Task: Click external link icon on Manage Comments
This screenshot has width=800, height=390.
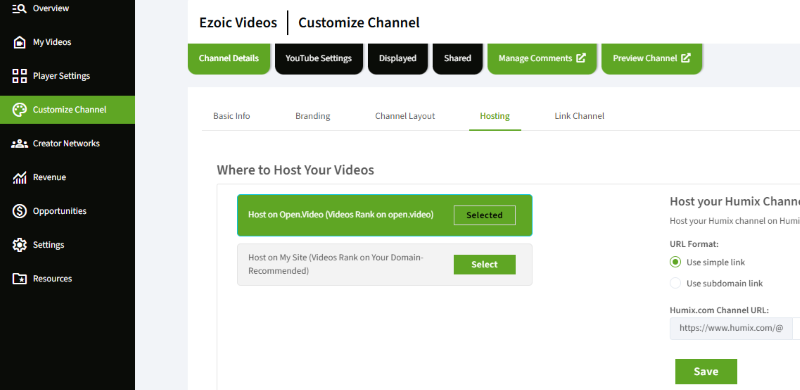Action: point(581,58)
